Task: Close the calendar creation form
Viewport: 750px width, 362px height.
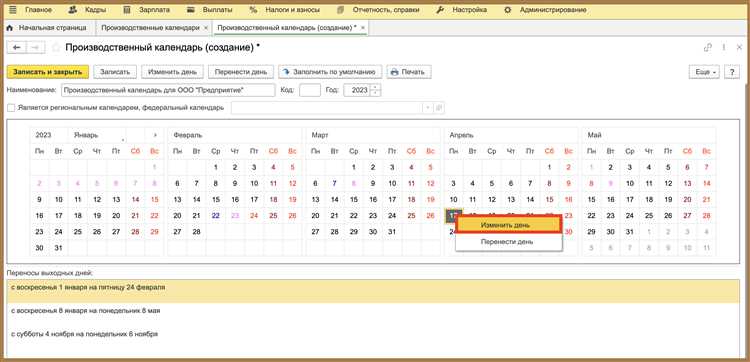Action: pyautogui.click(x=739, y=47)
